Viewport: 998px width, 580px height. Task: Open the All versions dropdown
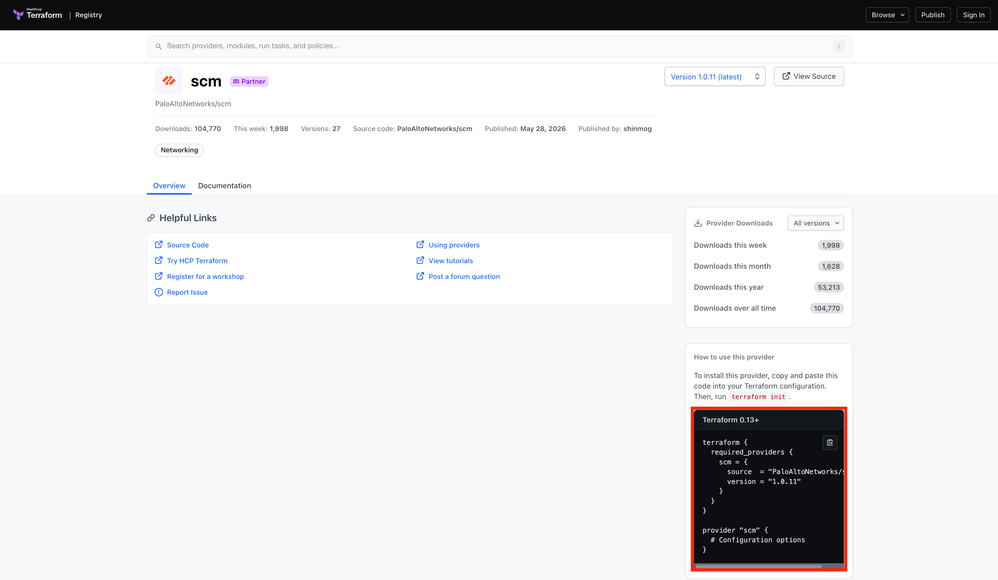pos(815,223)
